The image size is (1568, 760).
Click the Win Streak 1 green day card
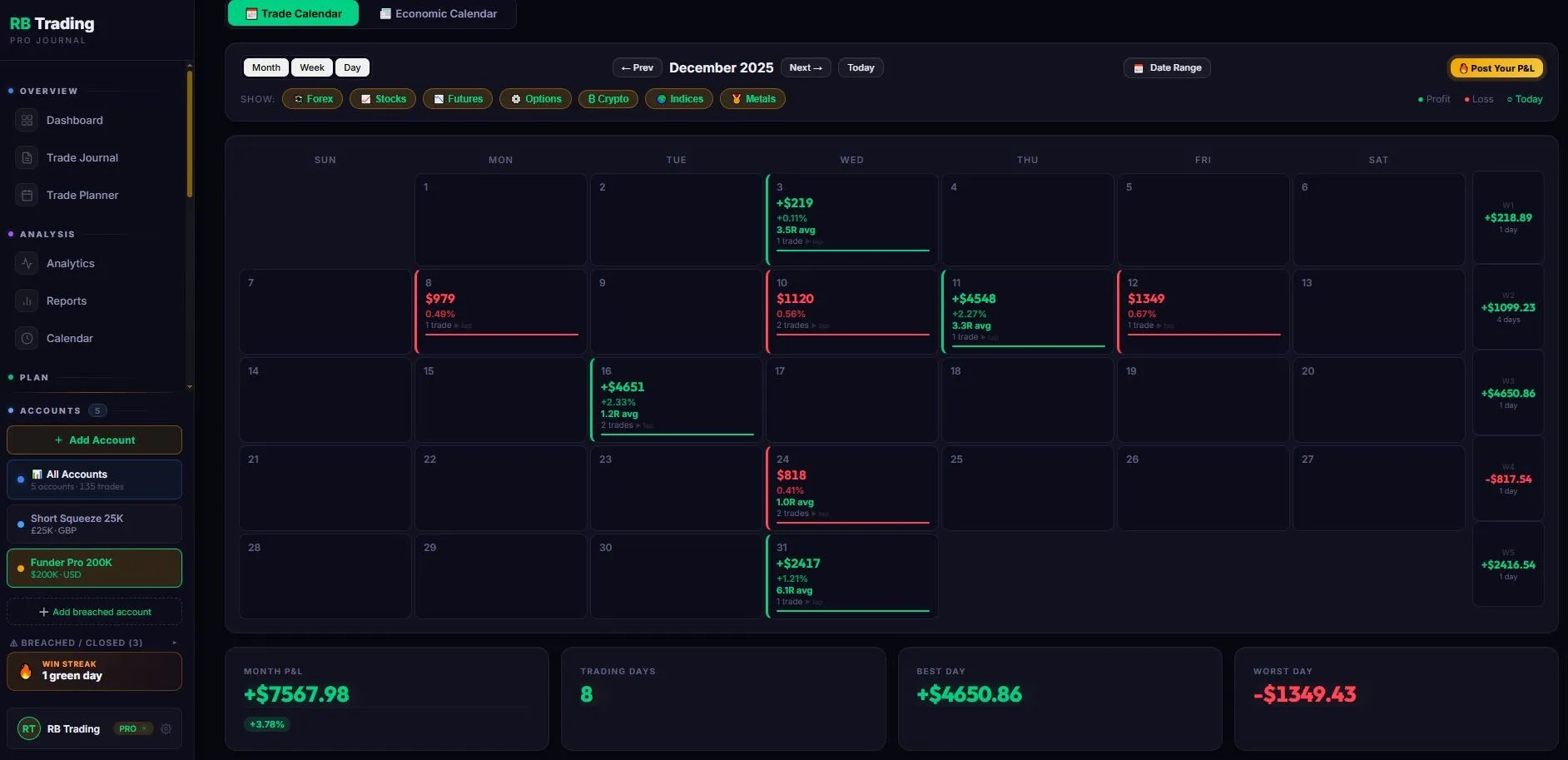(94, 671)
